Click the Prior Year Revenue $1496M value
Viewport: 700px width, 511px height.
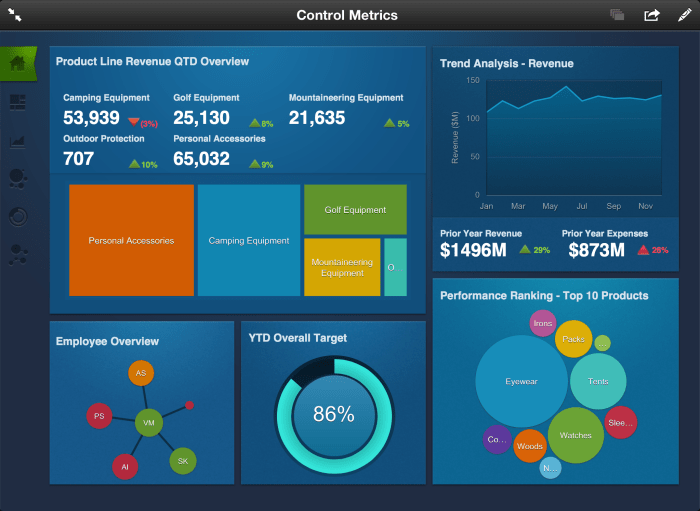pos(474,250)
